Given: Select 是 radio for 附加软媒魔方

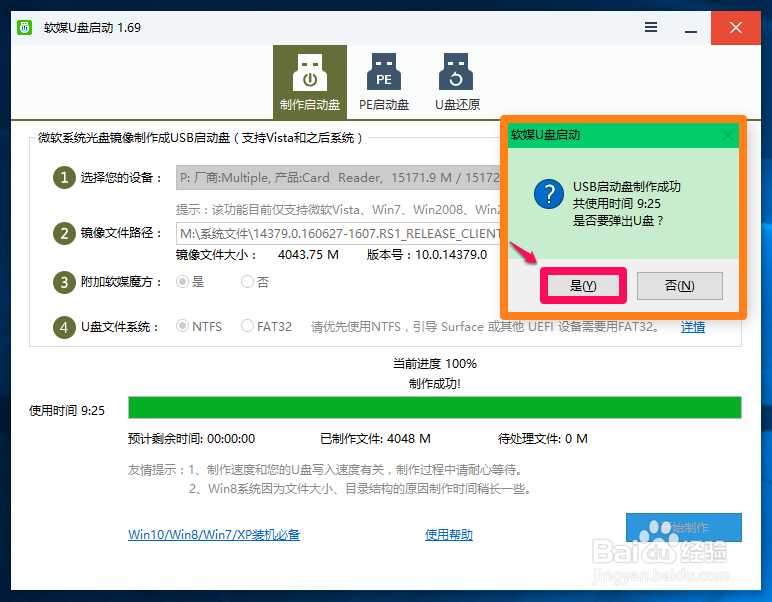Looking at the screenshot, I should click(x=183, y=282).
